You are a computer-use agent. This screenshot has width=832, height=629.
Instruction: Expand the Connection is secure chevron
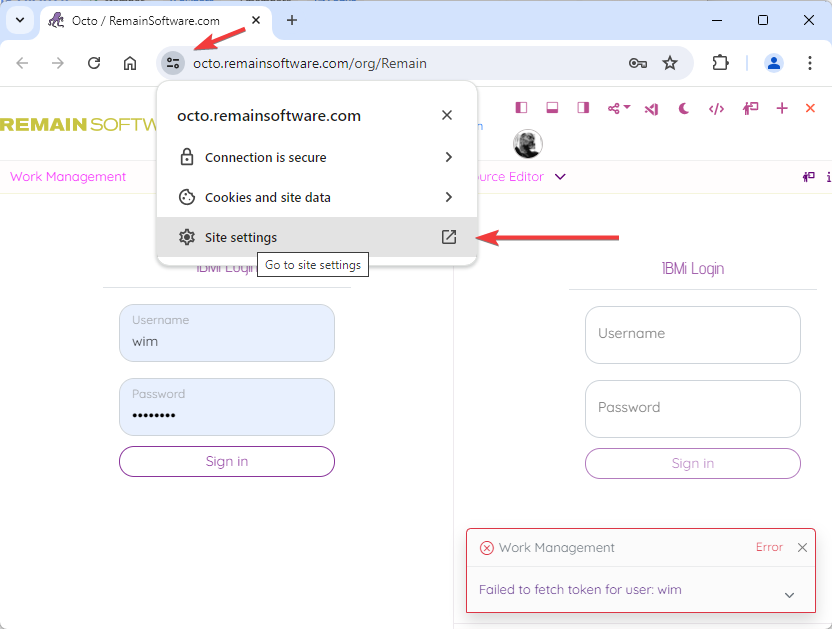coord(449,157)
